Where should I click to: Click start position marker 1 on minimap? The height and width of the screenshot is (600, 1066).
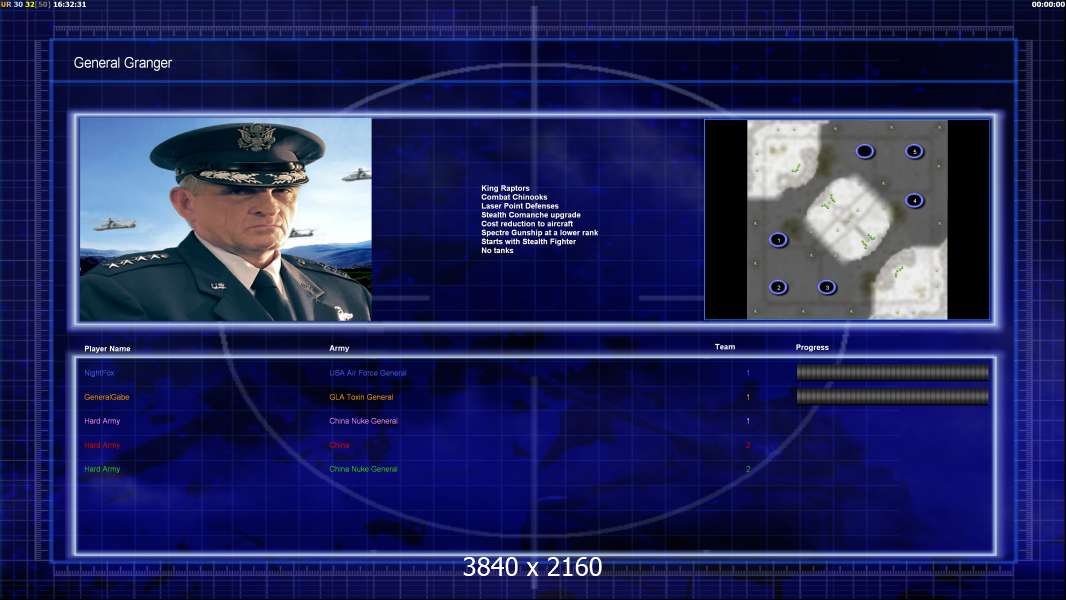click(779, 240)
